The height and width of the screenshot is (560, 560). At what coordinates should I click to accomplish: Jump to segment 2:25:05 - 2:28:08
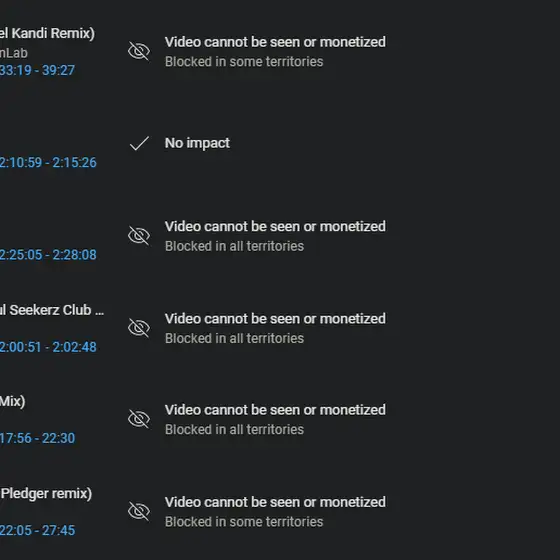click(48, 255)
